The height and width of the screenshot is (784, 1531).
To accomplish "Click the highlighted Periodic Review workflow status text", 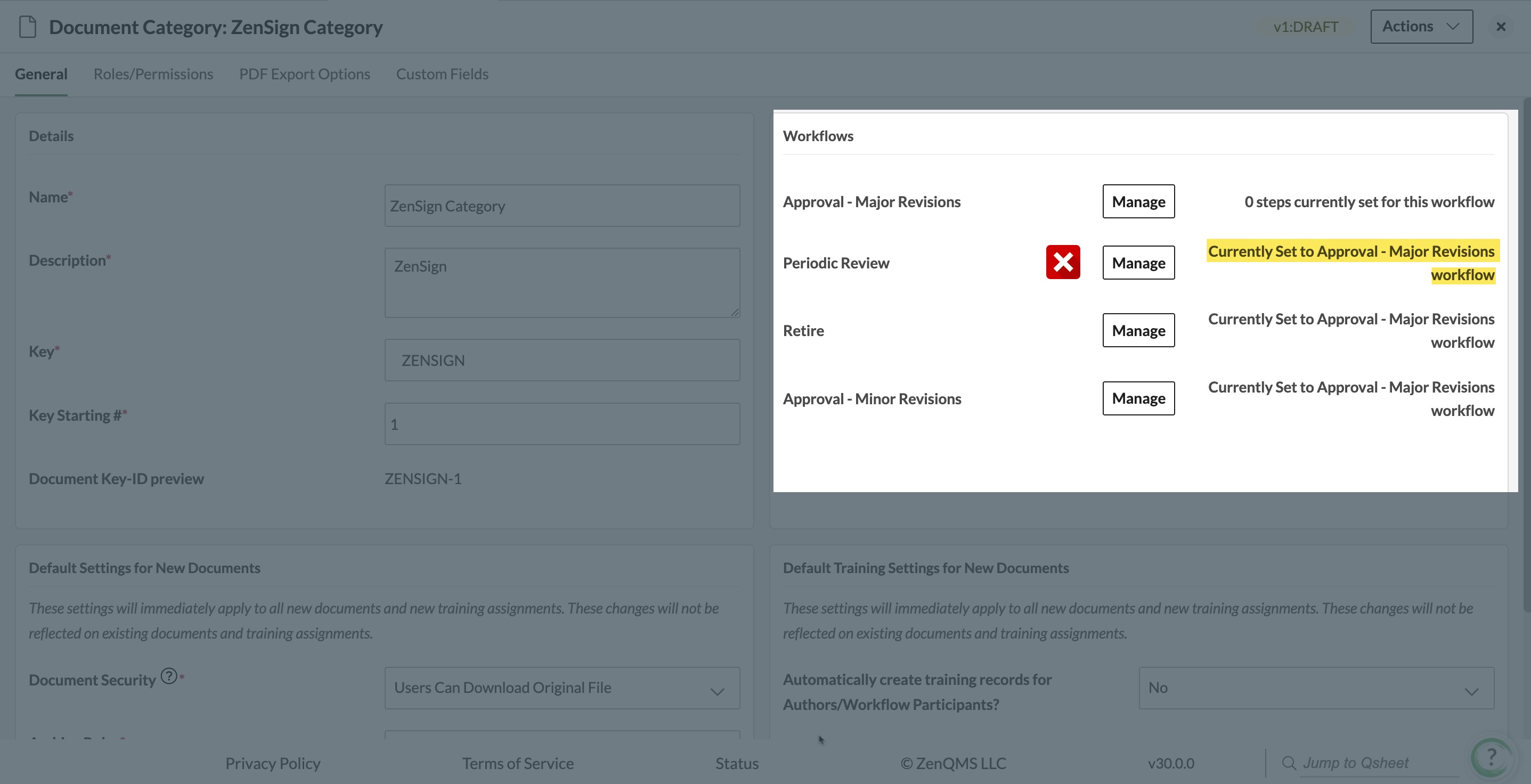I will pyautogui.click(x=1353, y=263).
